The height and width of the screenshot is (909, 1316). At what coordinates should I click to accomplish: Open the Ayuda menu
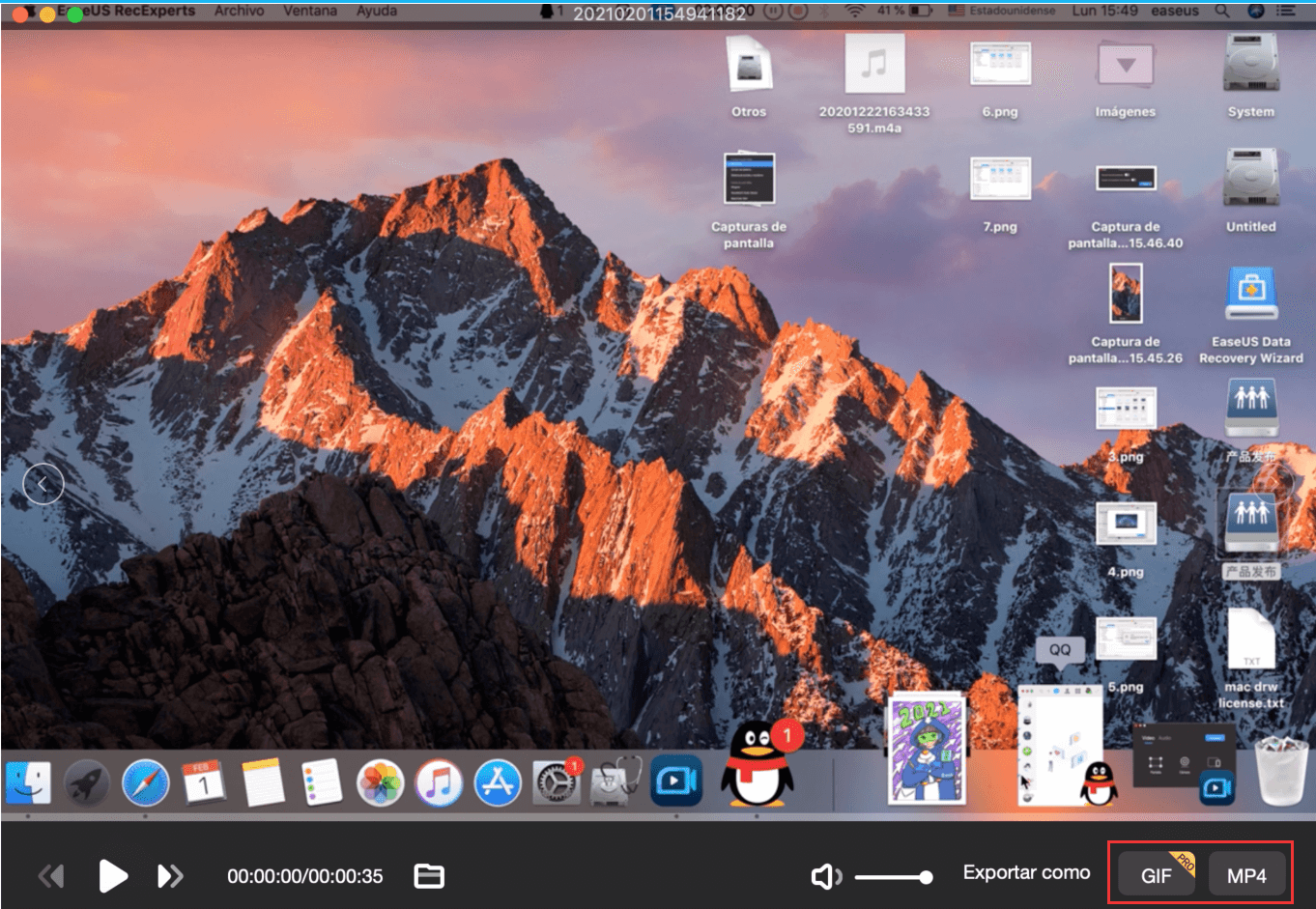pos(377,11)
